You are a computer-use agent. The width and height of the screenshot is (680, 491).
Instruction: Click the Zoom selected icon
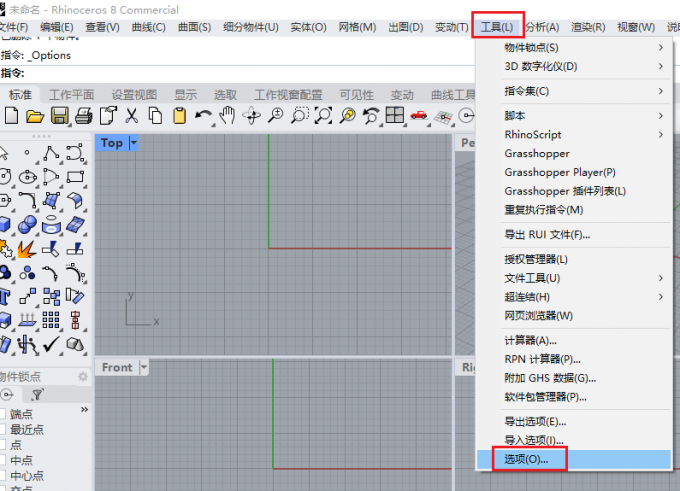(347, 116)
